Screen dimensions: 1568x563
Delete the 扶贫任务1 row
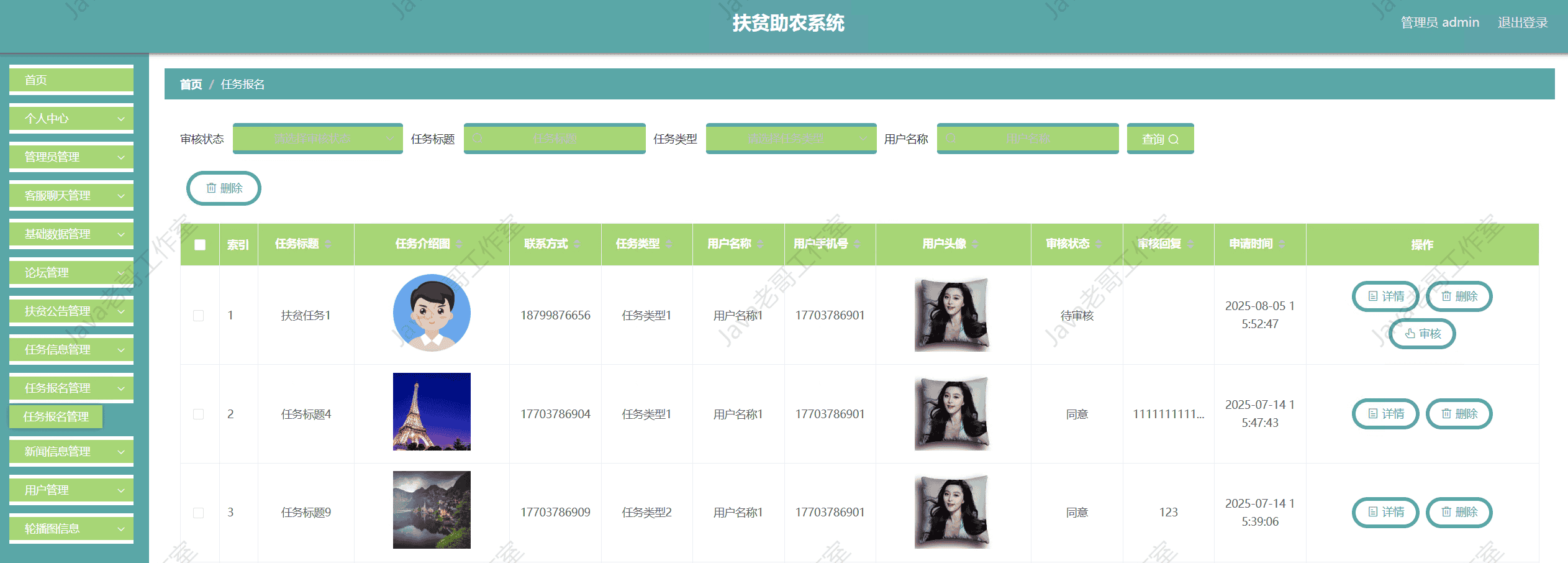click(x=1459, y=296)
